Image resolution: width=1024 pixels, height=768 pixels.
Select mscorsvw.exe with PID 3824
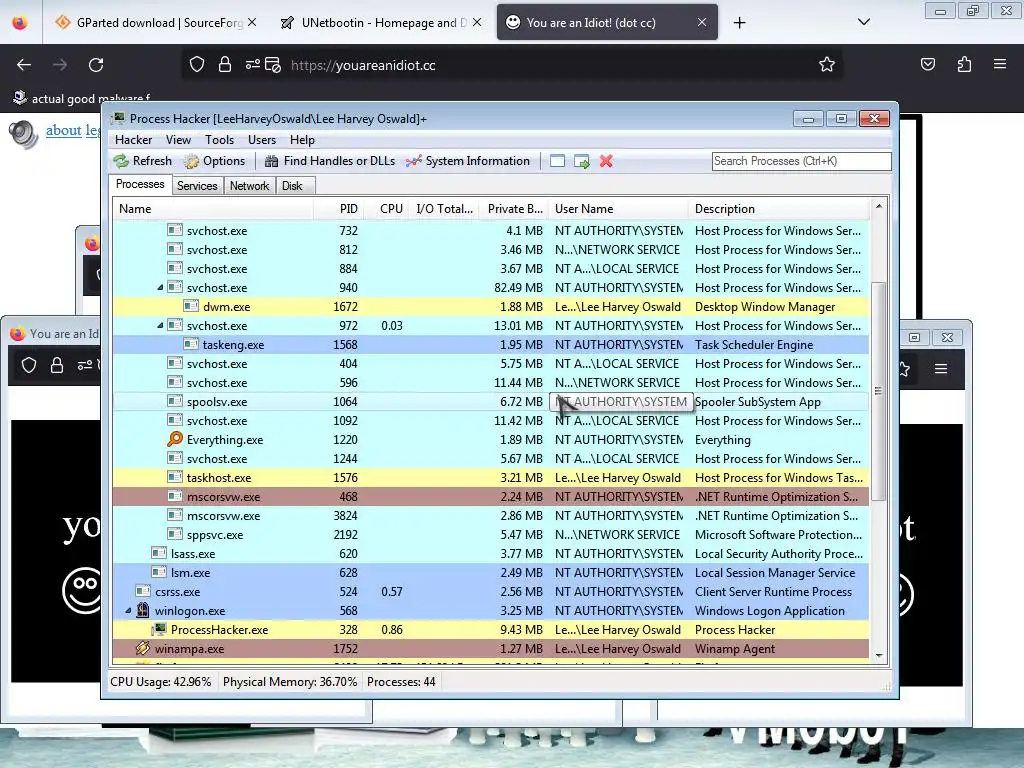tap(490, 516)
